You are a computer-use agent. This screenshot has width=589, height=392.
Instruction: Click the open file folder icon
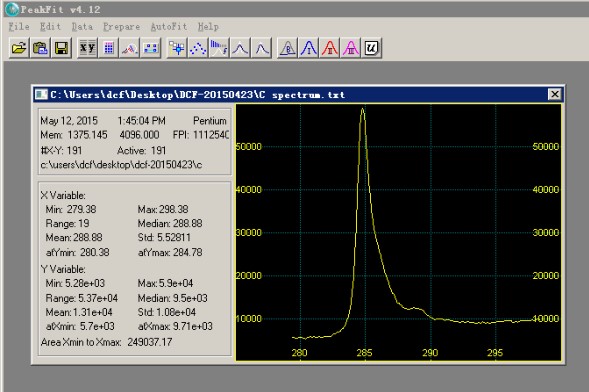pyautogui.click(x=19, y=48)
